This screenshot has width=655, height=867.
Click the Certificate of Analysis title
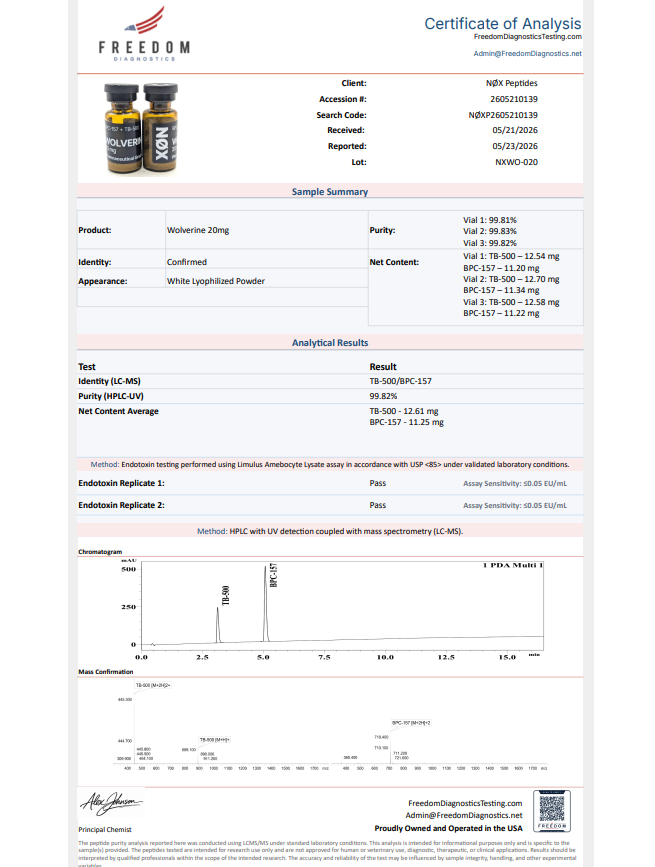(x=502, y=24)
